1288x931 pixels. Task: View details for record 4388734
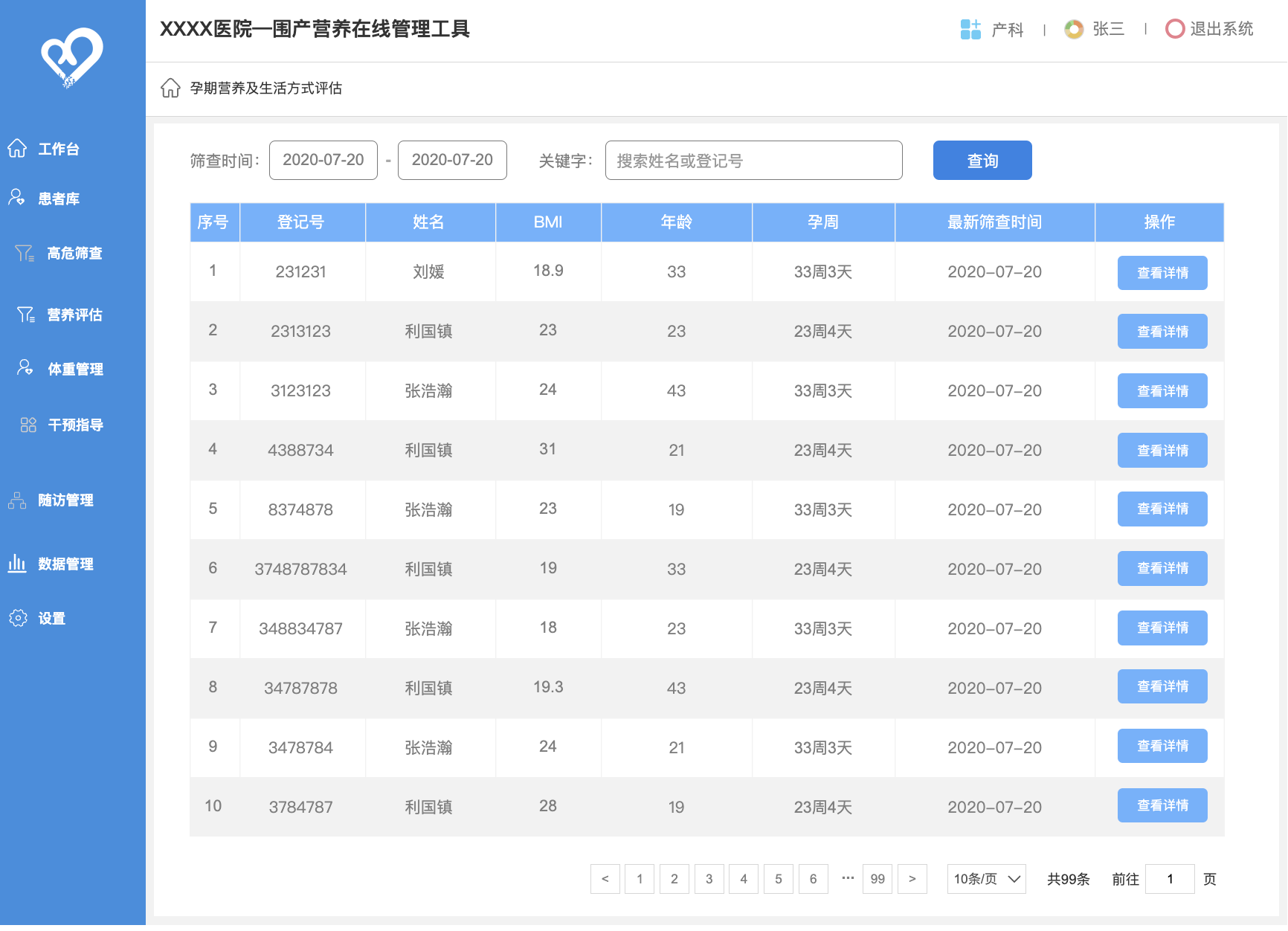coord(1162,451)
